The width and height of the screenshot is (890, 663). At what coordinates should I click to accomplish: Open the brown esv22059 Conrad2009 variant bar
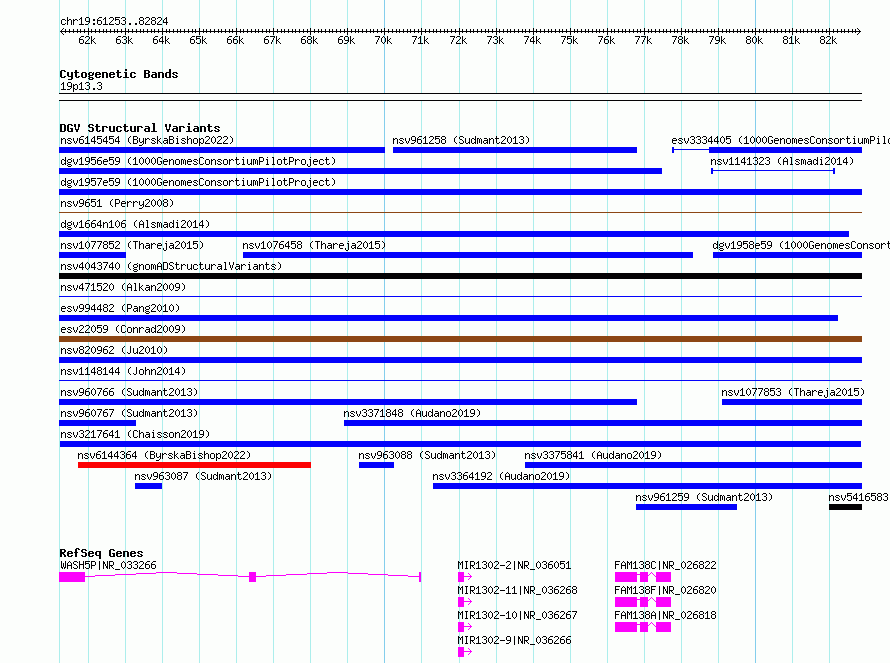[460, 339]
